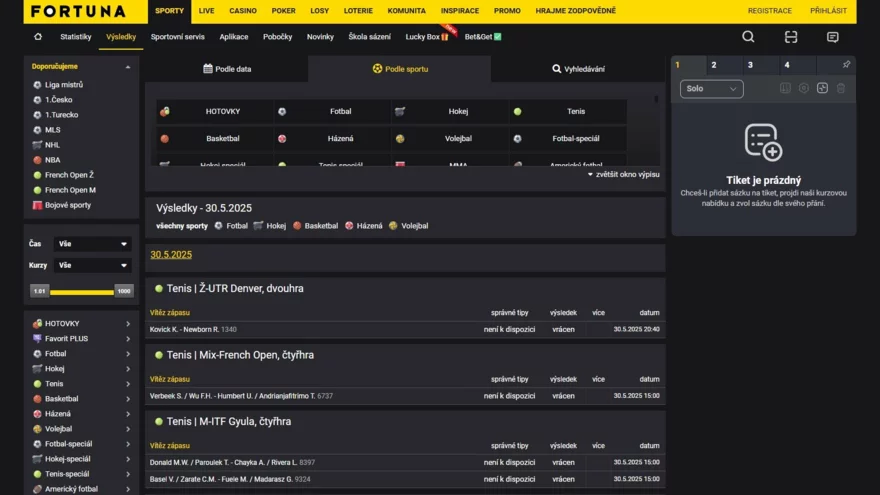Screen dimensions: 880x495
Task: Choose Fotbal in the sport grid
Action: 333,112
